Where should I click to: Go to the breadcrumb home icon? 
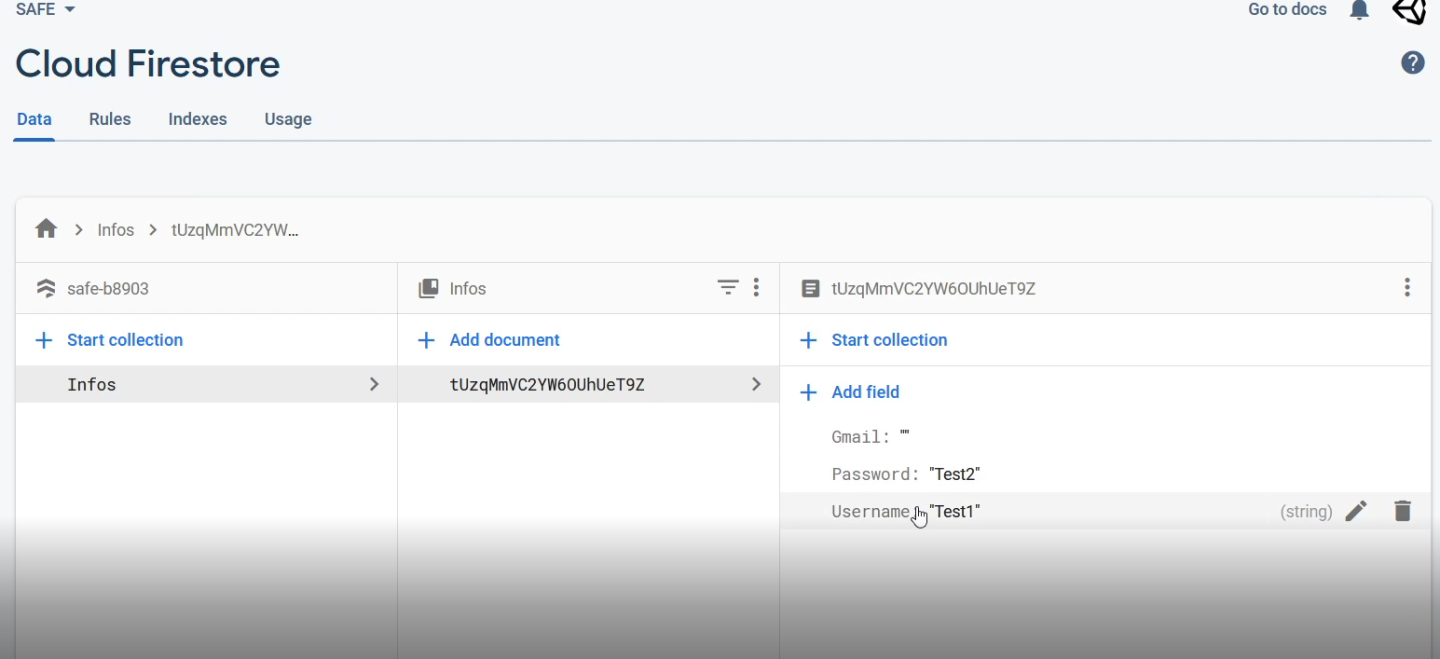pyautogui.click(x=46, y=229)
